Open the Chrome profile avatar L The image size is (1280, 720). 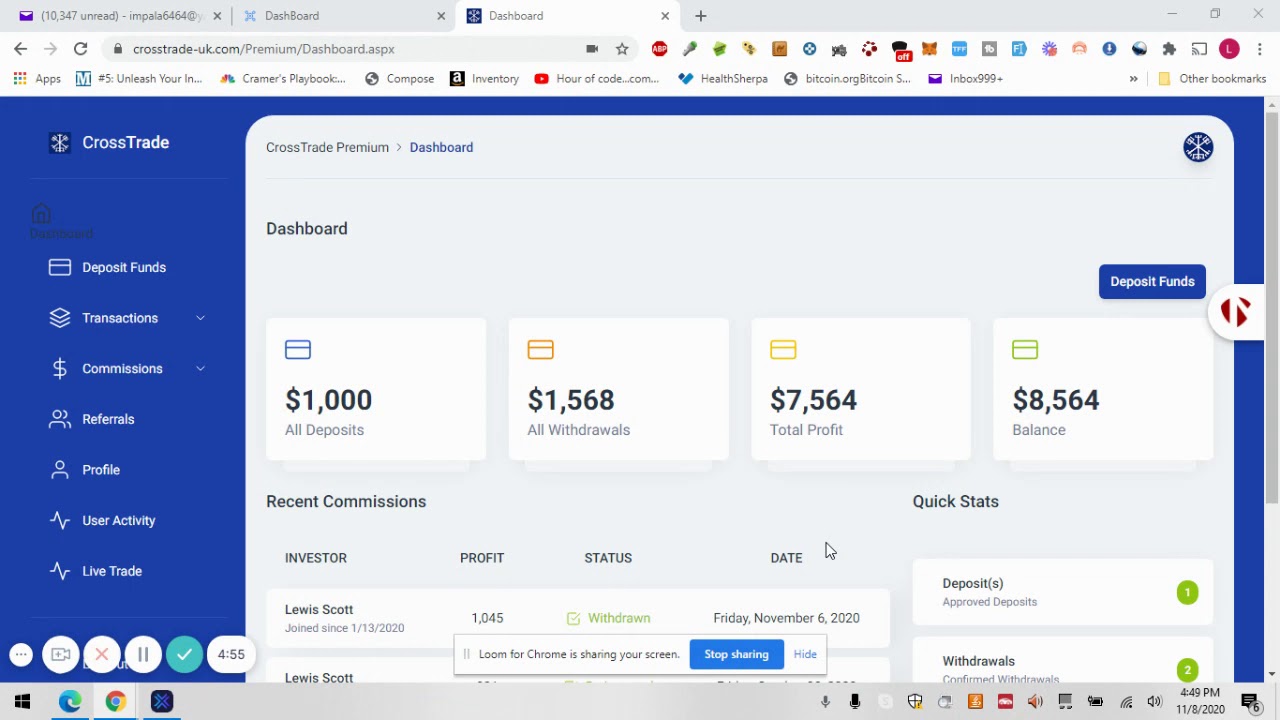point(1229,48)
